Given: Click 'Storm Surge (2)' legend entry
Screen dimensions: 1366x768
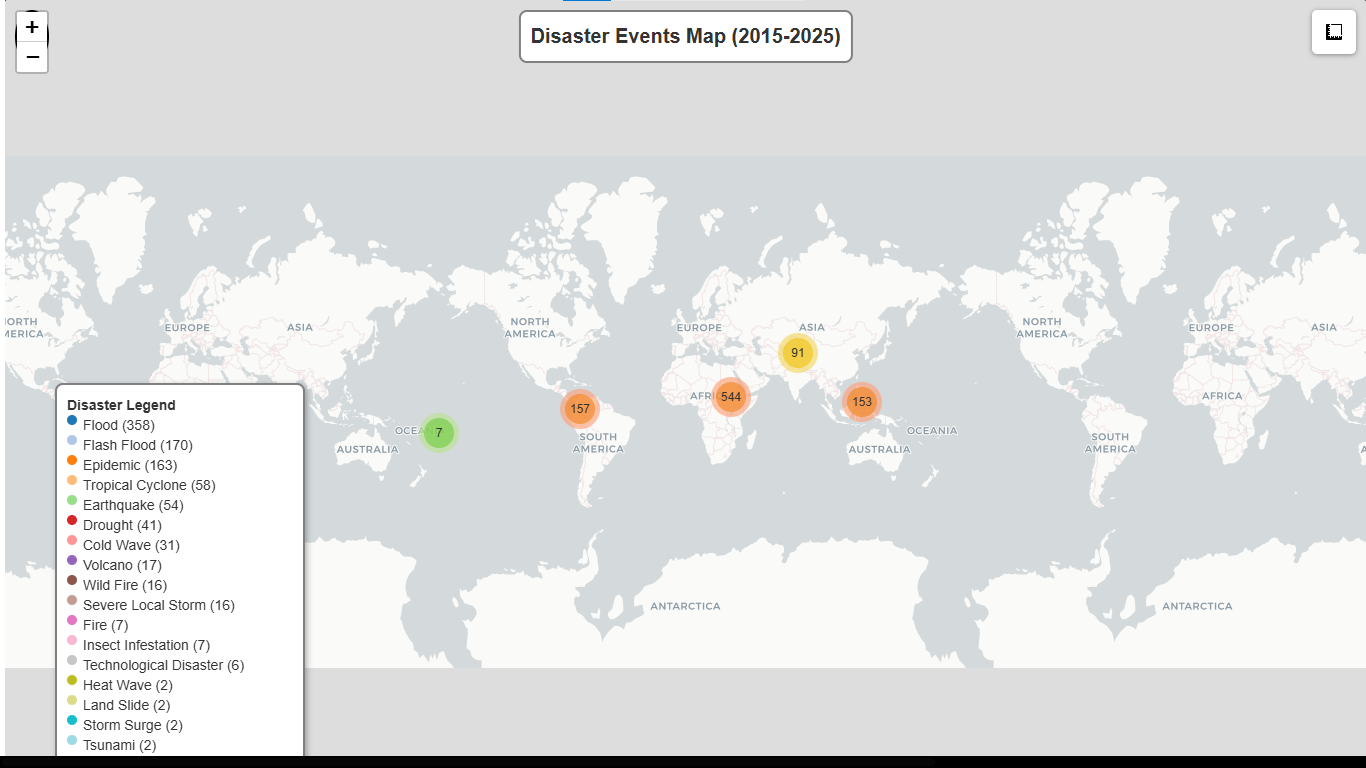Looking at the screenshot, I should [x=133, y=725].
